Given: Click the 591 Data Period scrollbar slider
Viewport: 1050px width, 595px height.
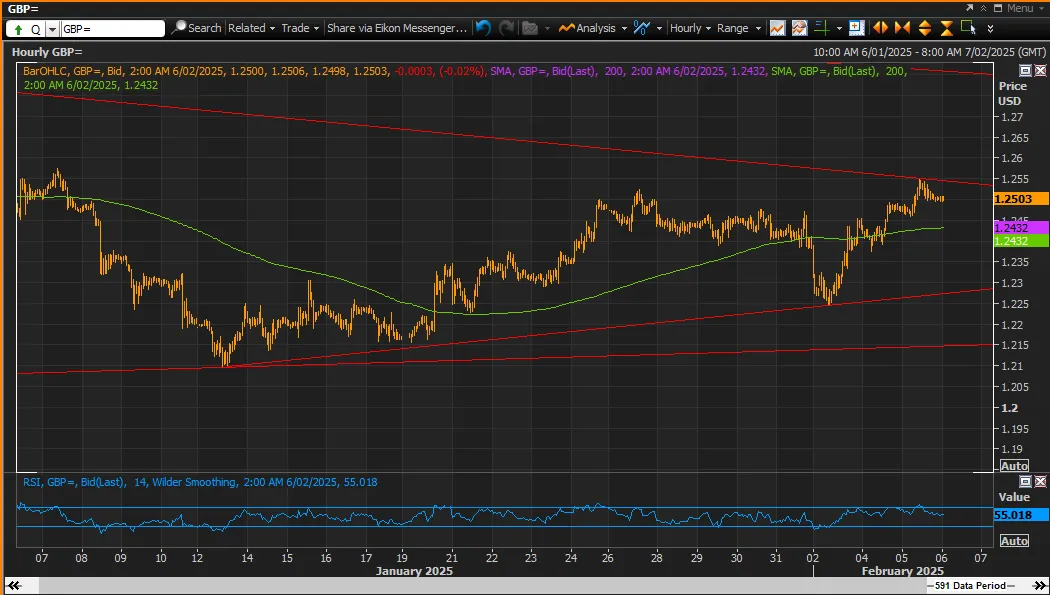Looking at the screenshot, I should [x=971, y=586].
